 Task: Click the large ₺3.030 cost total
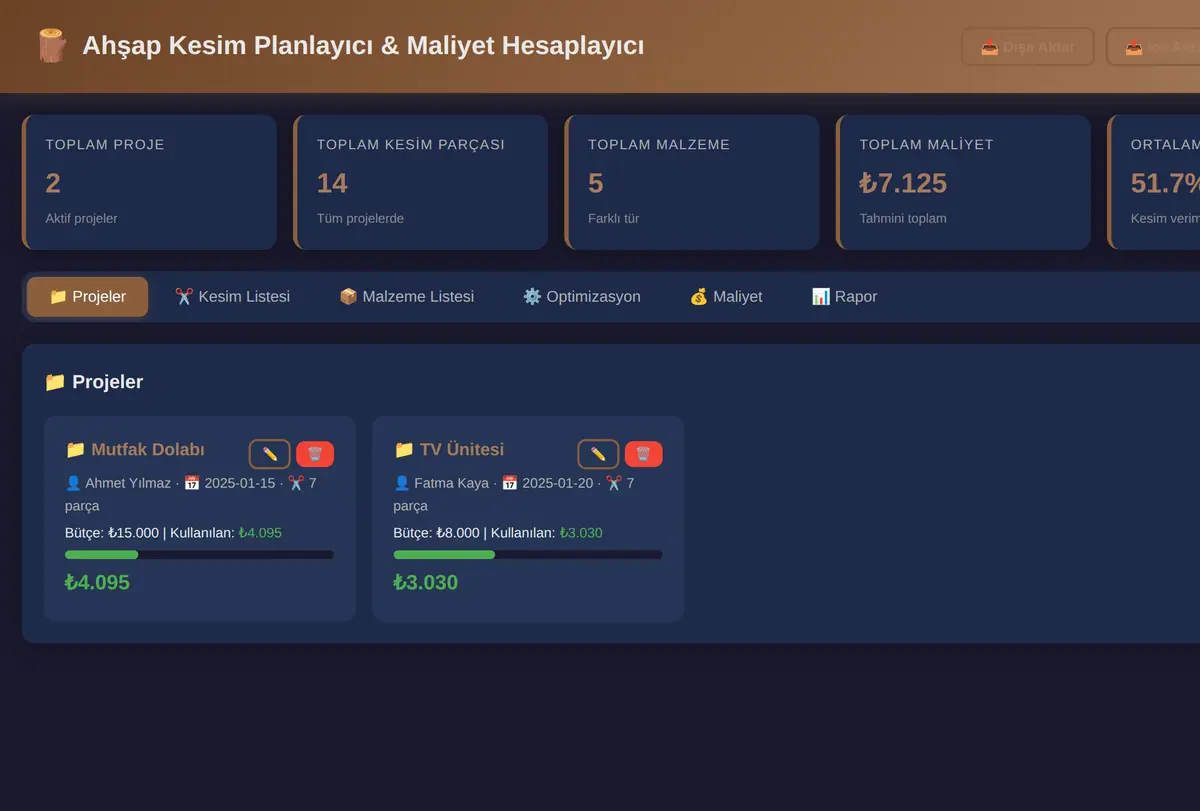tap(426, 582)
